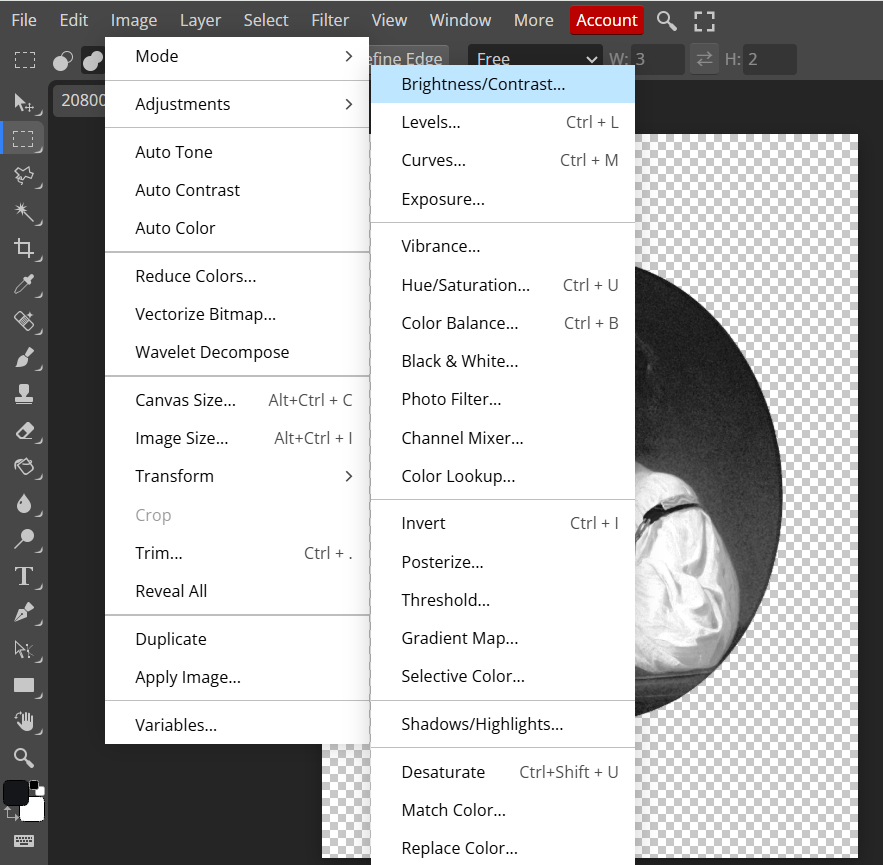This screenshot has width=883, height=865.
Task: Click the red Account button
Action: [606, 20]
